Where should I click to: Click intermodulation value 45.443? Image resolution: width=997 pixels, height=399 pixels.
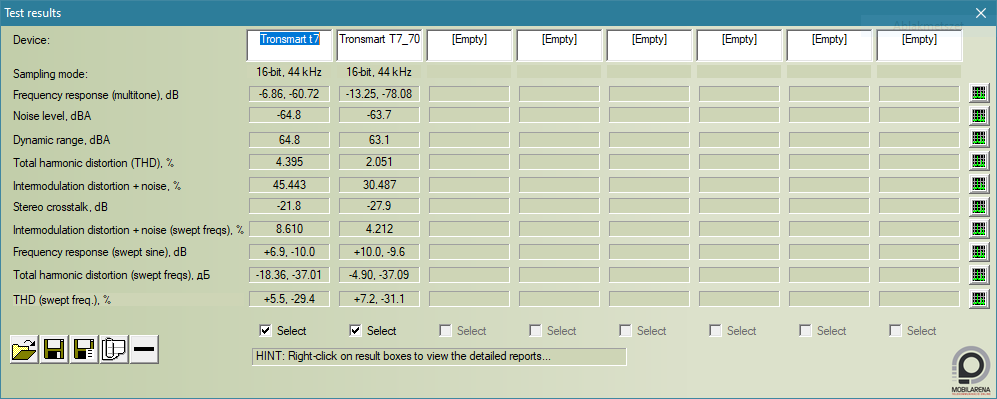[289, 185]
